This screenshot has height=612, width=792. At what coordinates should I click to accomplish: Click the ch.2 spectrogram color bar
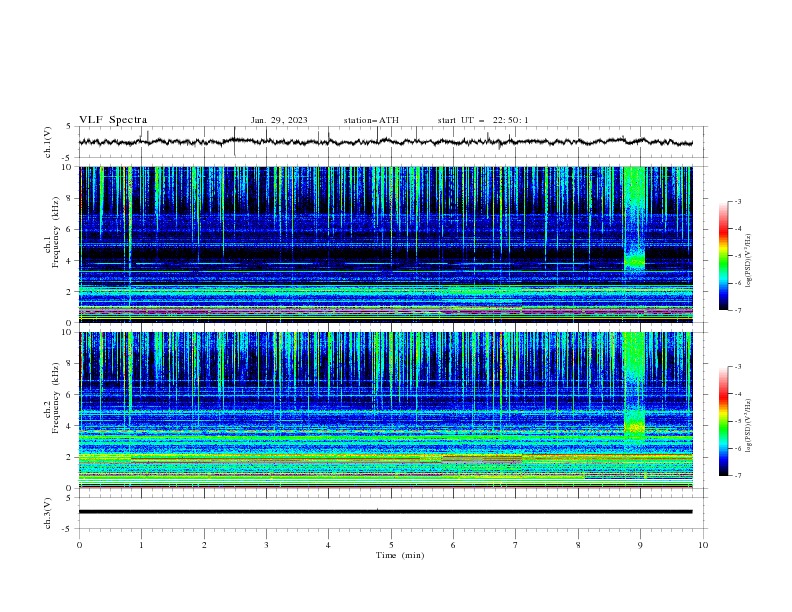point(723,421)
